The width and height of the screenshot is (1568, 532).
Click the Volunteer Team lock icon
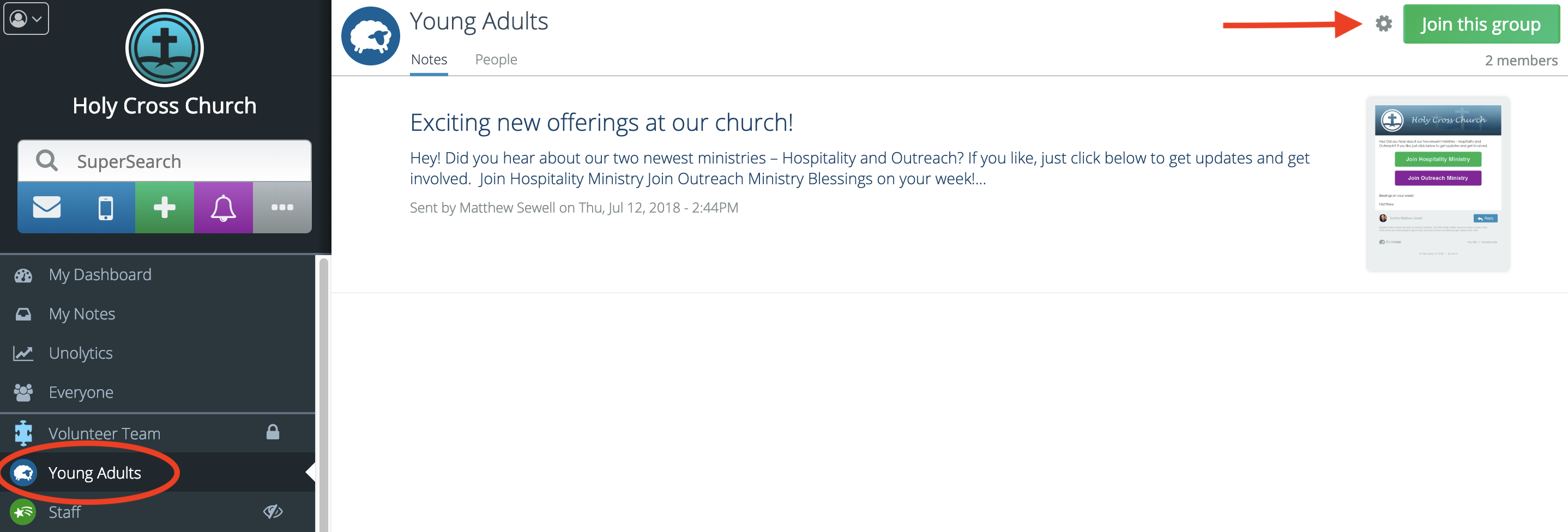pyautogui.click(x=273, y=432)
